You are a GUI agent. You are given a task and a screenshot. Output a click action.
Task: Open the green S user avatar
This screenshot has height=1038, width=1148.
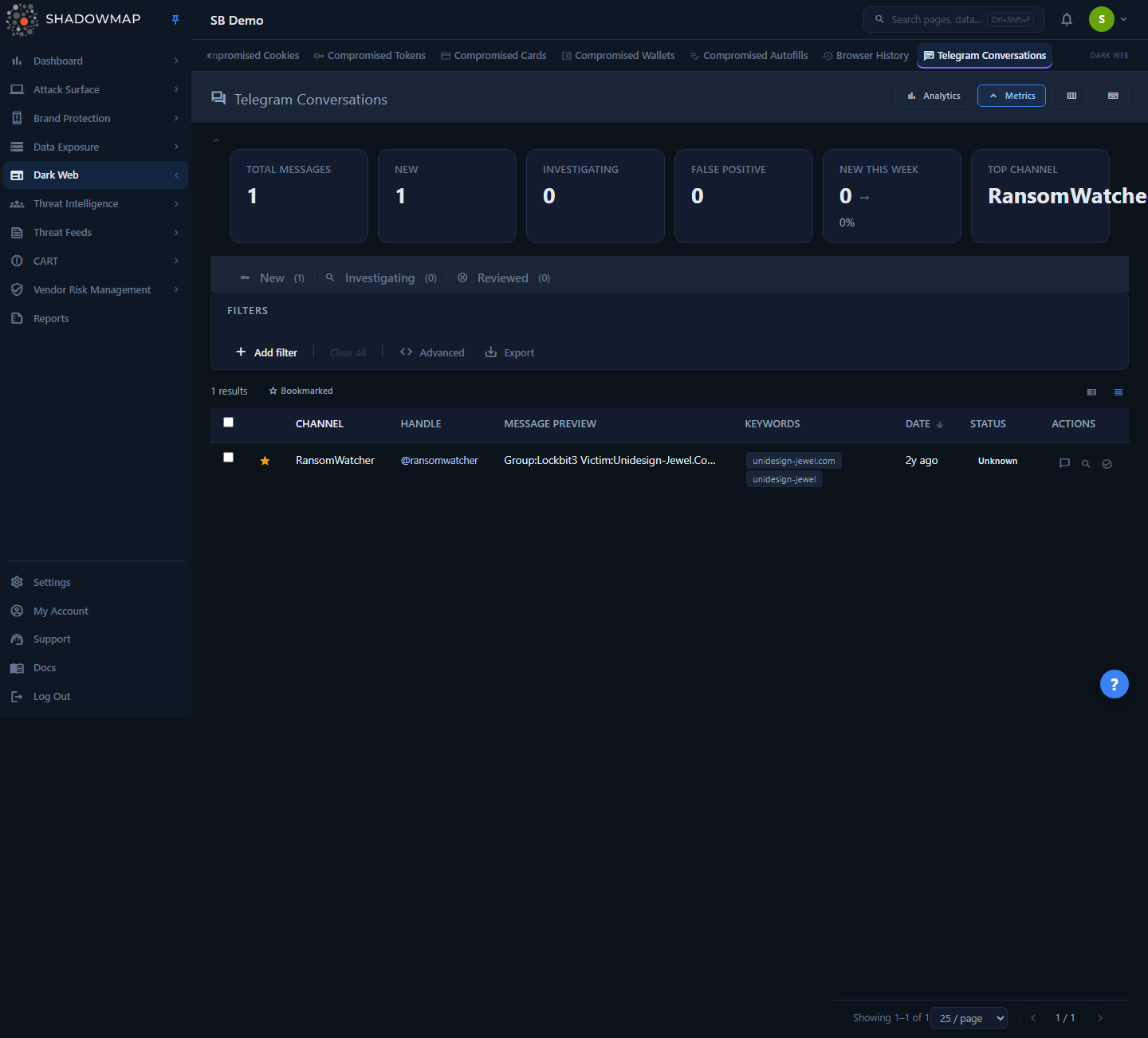1102,19
